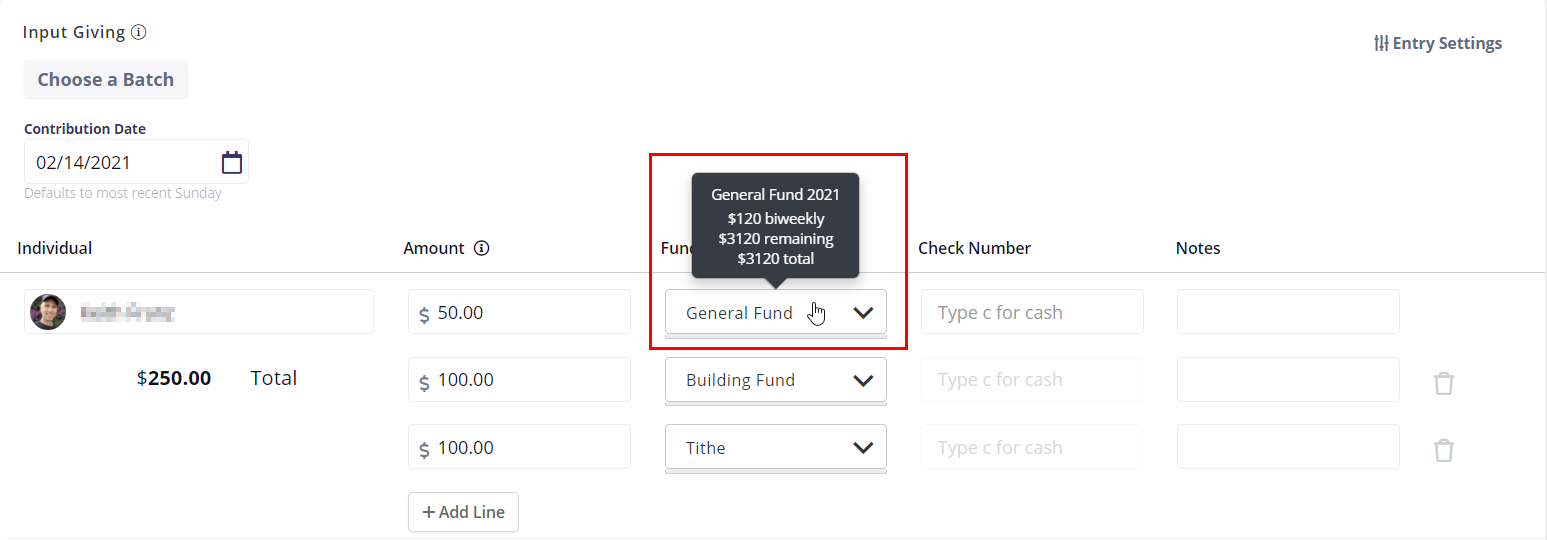Delete the Tithe contribution line
The width and height of the screenshot is (1547, 540).
tap(1443, 450)
